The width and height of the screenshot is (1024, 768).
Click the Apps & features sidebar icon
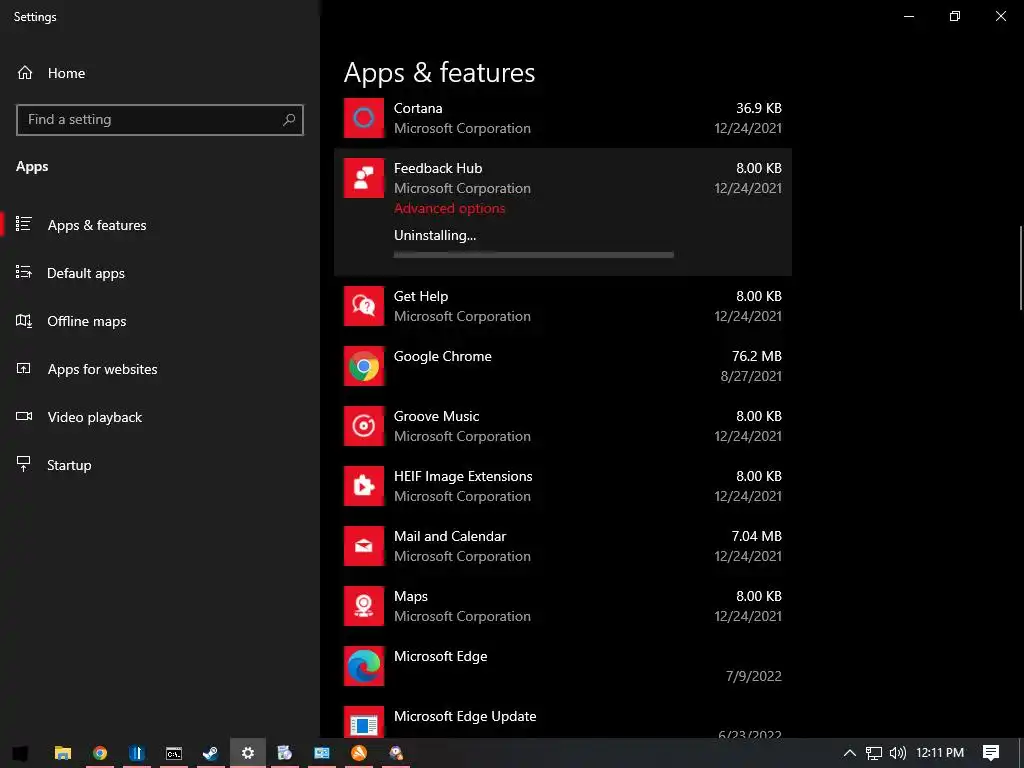pos(24,224)
